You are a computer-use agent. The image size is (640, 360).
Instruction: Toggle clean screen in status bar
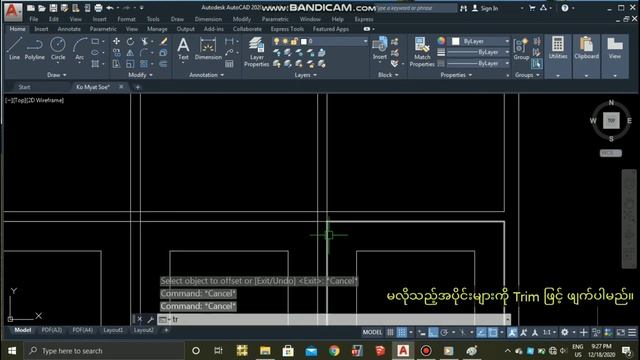[x=620, y=332]
